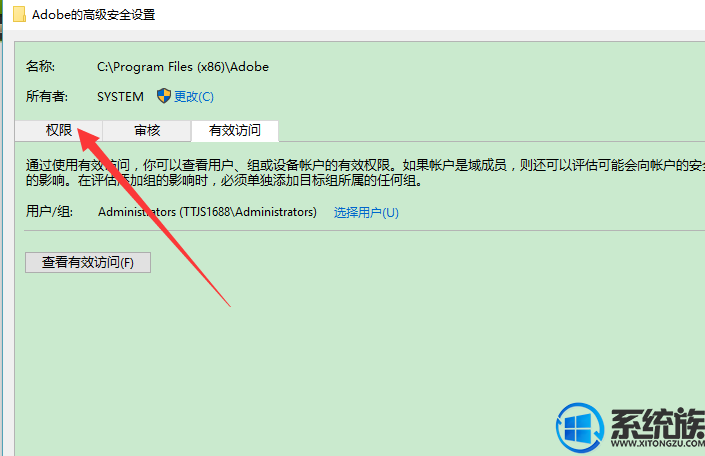Screen dimensions: 705x456
Task: Open the 更改(C) owner link
Action: pos(194,96)
